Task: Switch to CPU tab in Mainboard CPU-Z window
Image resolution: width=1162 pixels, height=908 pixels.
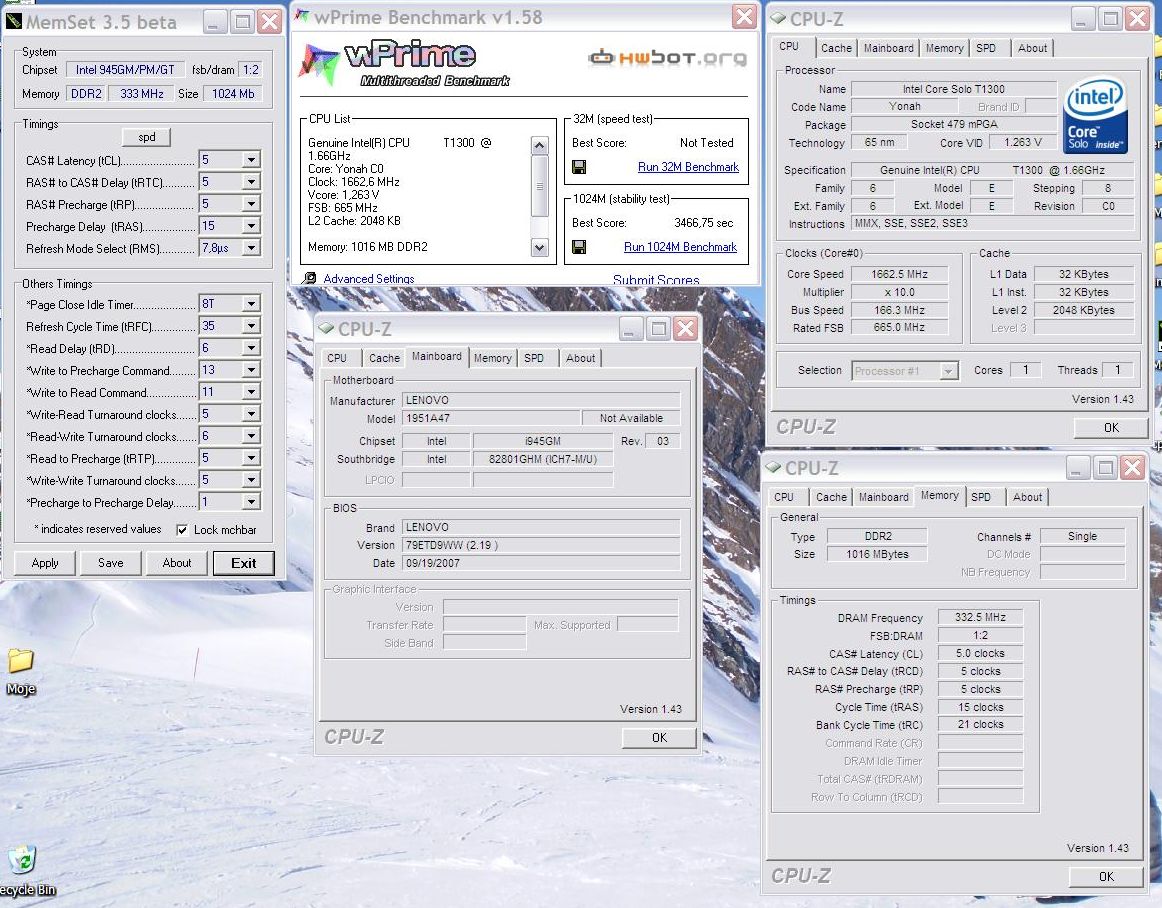Action: click(x=337, y=358)
